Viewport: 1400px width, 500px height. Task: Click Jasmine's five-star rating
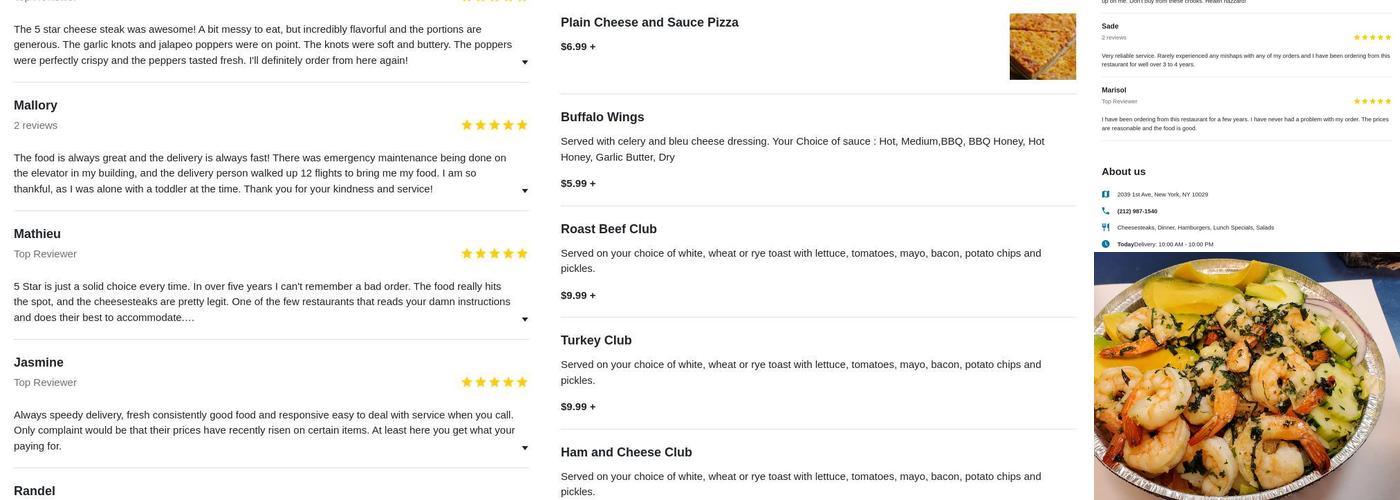(494, 382)
